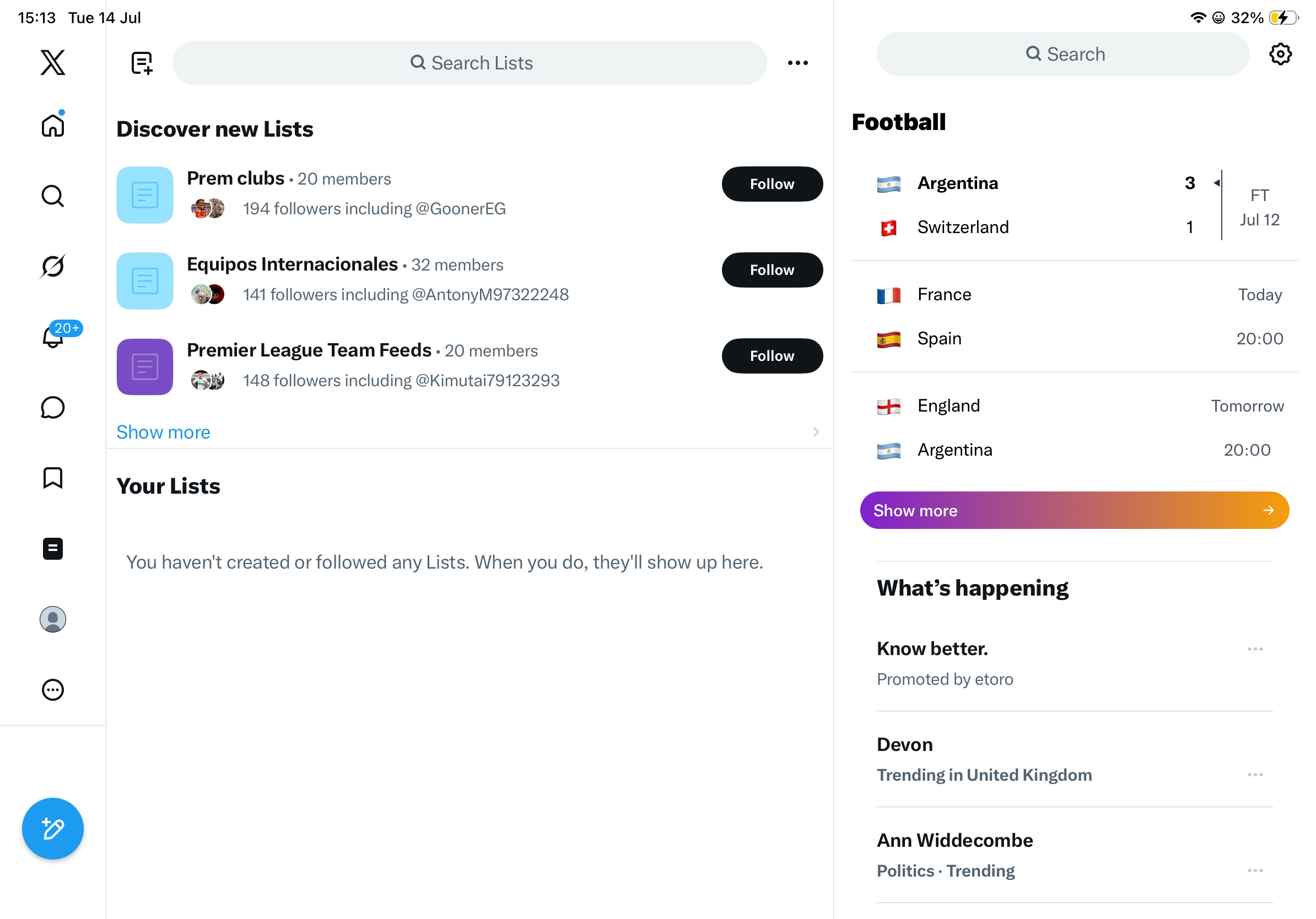Click the Search Lists field

[470, 63]
